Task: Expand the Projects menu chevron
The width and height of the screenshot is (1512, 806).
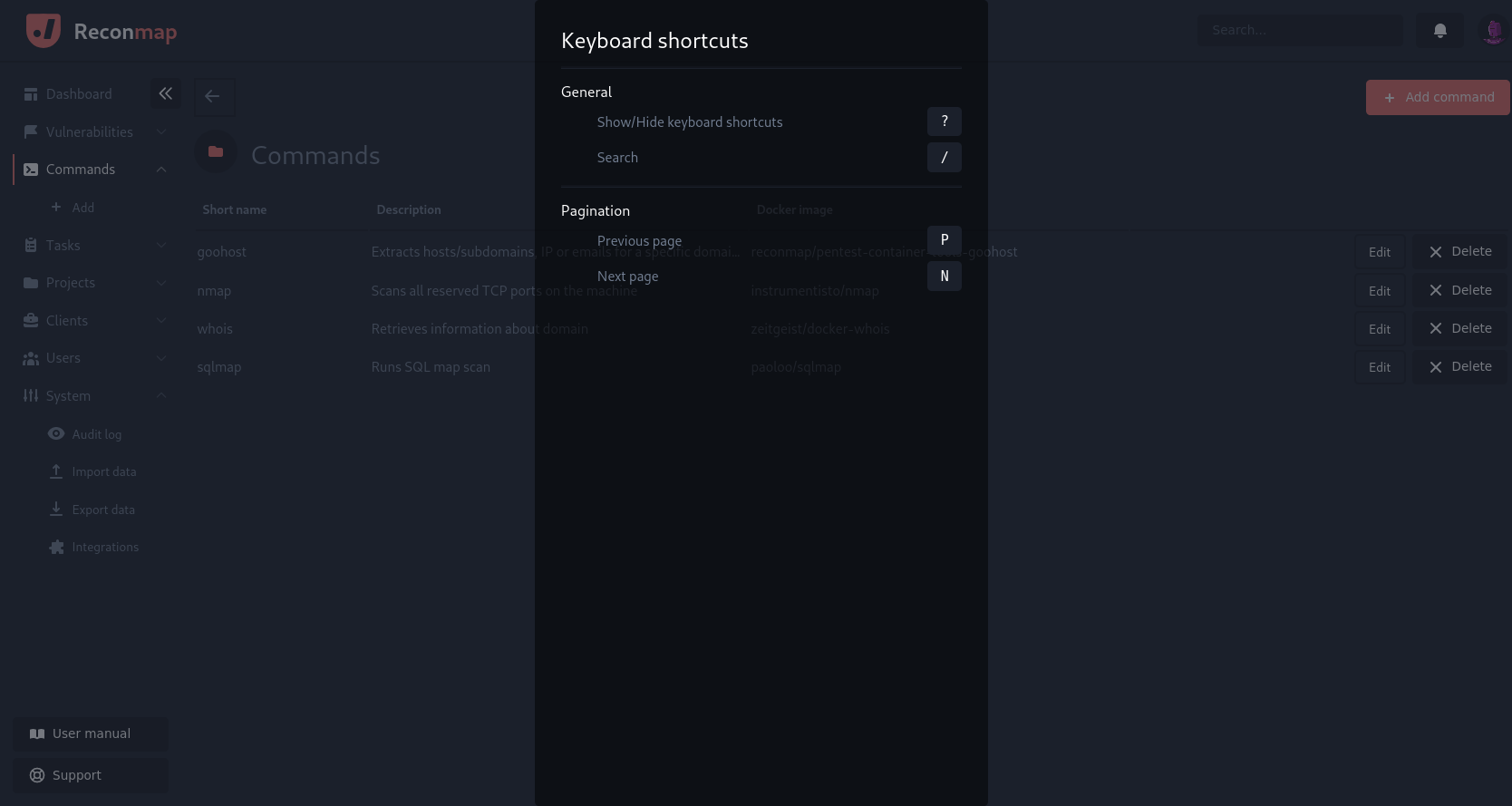Action: click(161, 283)
